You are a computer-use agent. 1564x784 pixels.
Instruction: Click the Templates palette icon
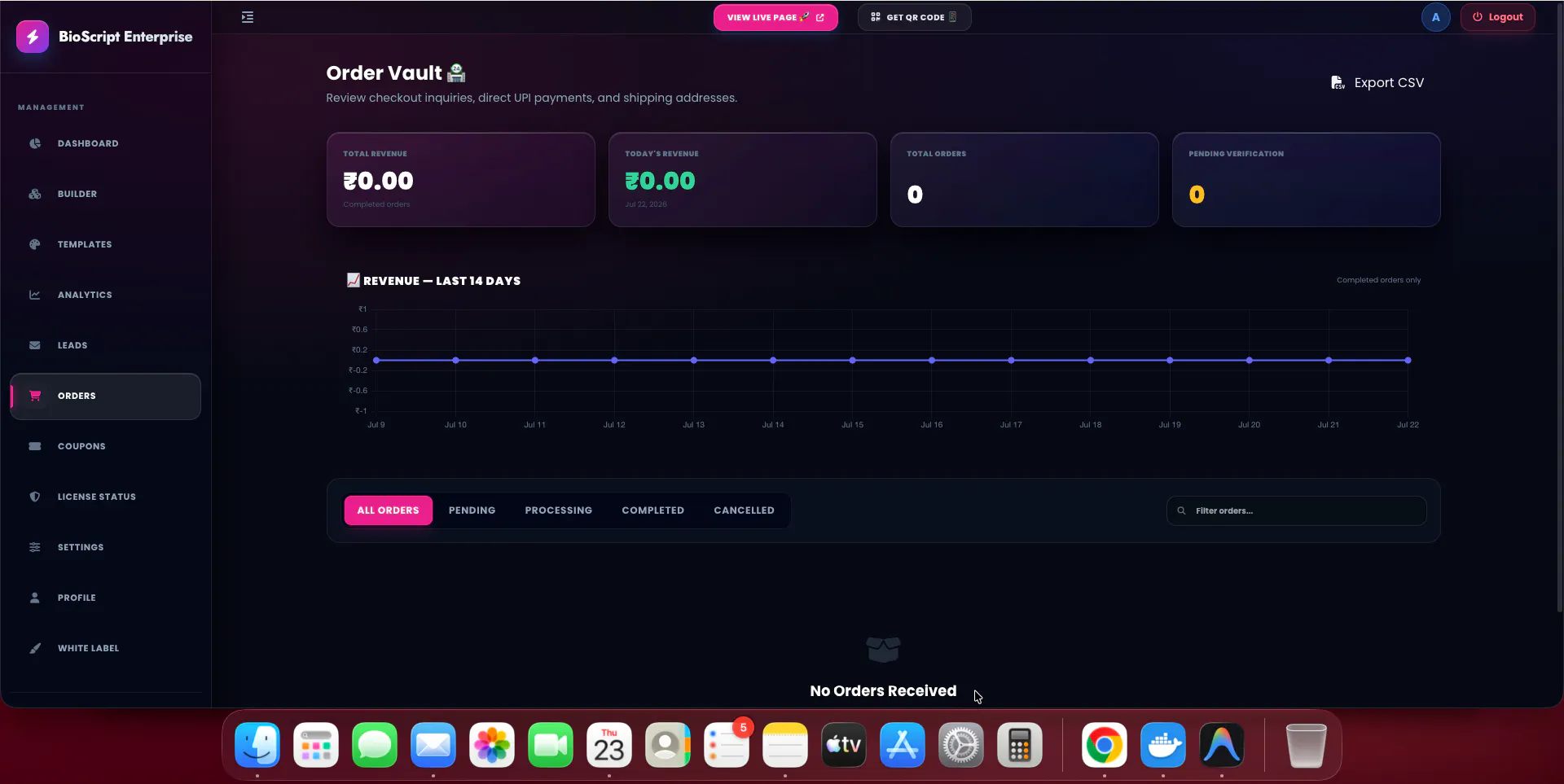[35, 244]
